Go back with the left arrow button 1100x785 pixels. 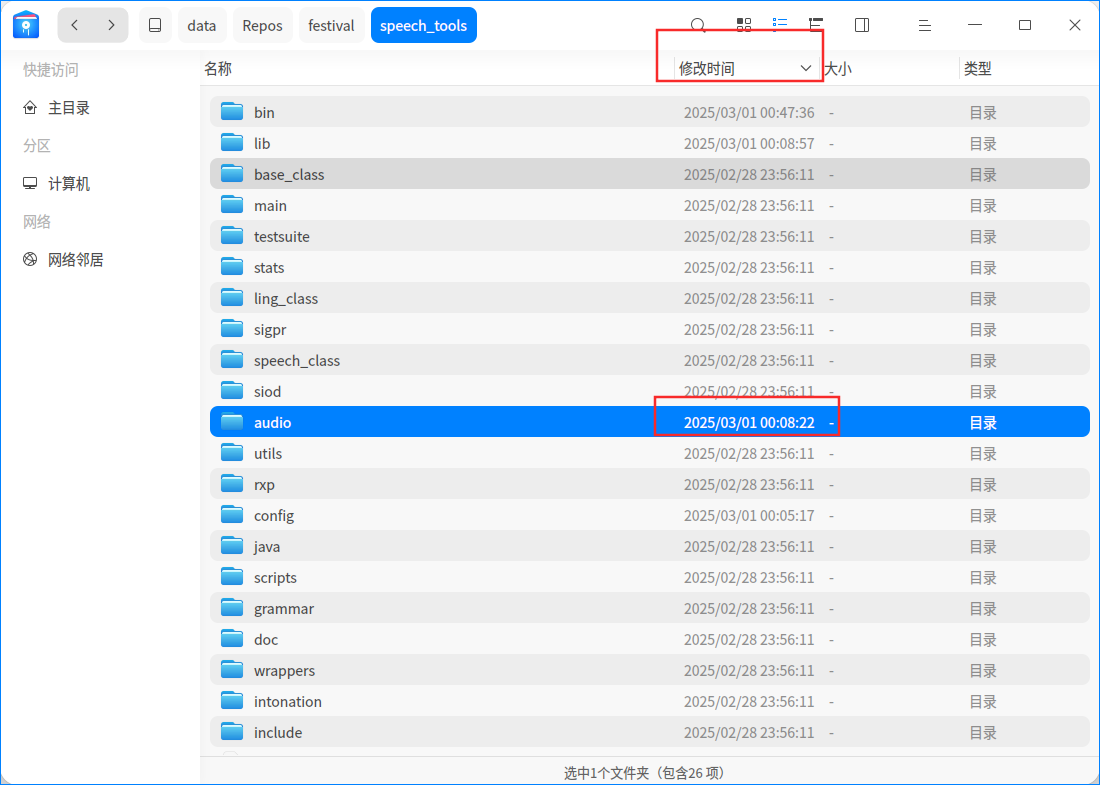(x=75, y=25)
